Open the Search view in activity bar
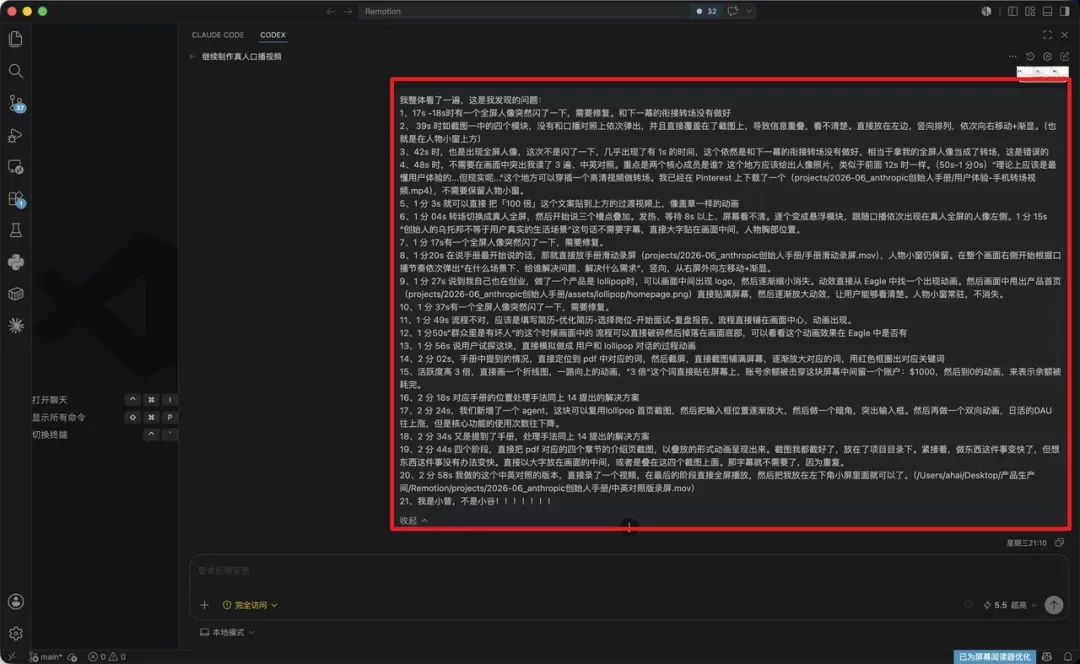 (15, 71)
